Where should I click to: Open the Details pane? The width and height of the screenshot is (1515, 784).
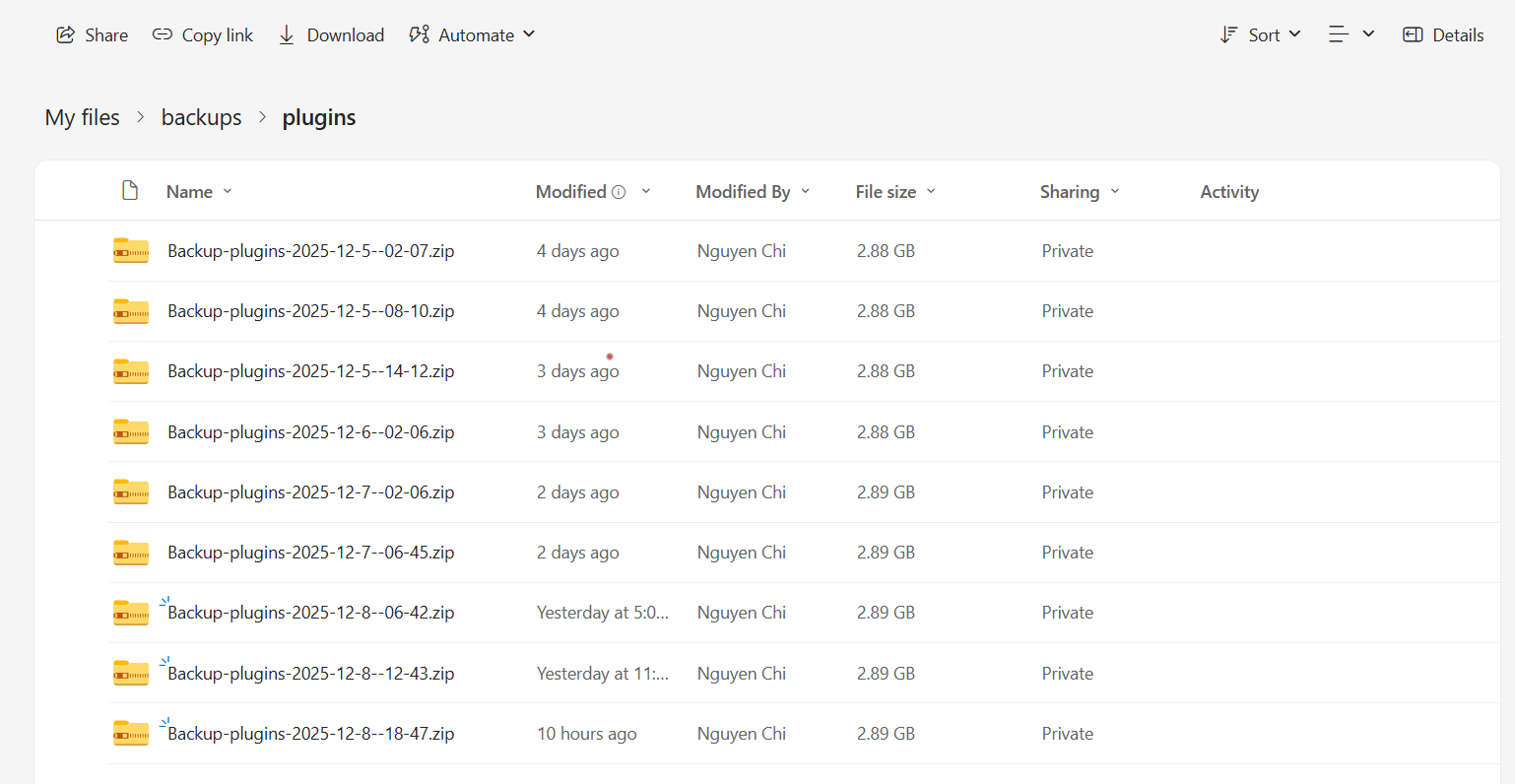click(1443, 35)
